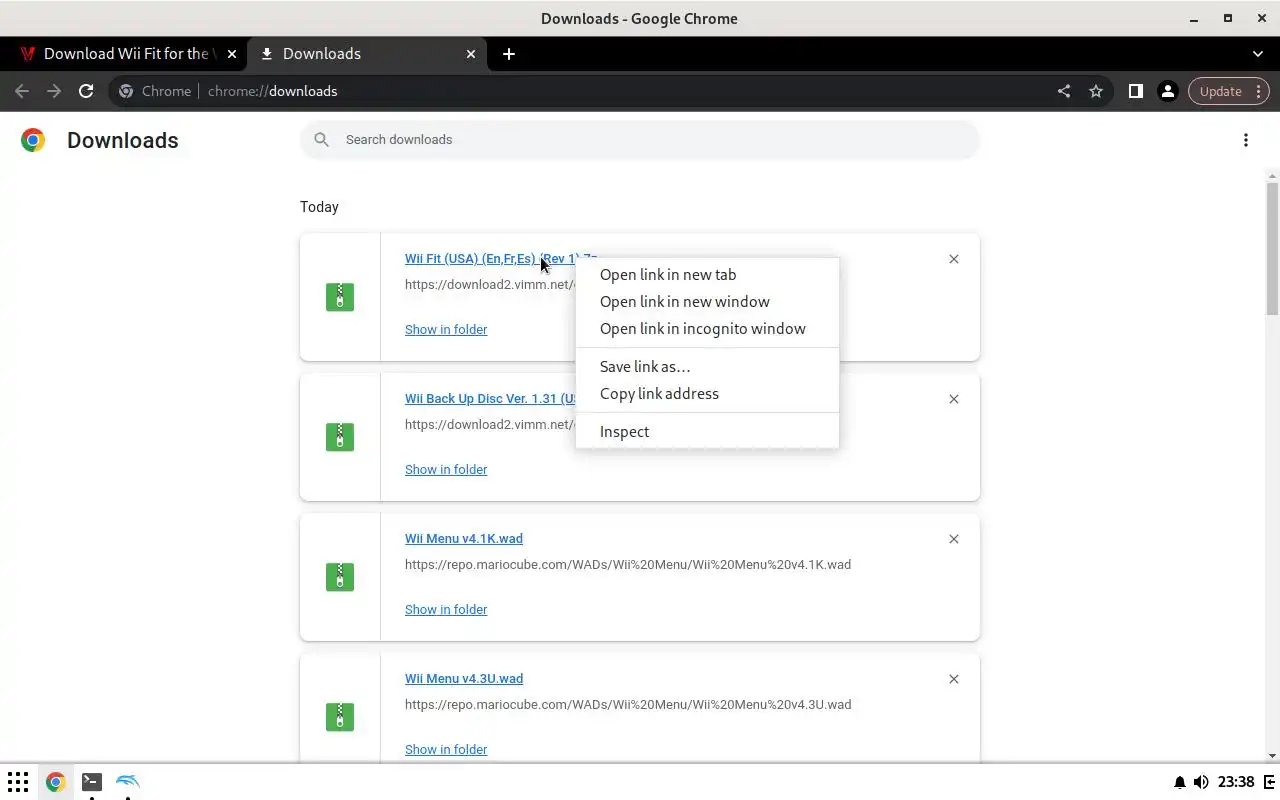Open the Downloads page three-dot menu
Image resolution: width=1280 pixels, height=800 pixels.
click(x=1246, y=140)
